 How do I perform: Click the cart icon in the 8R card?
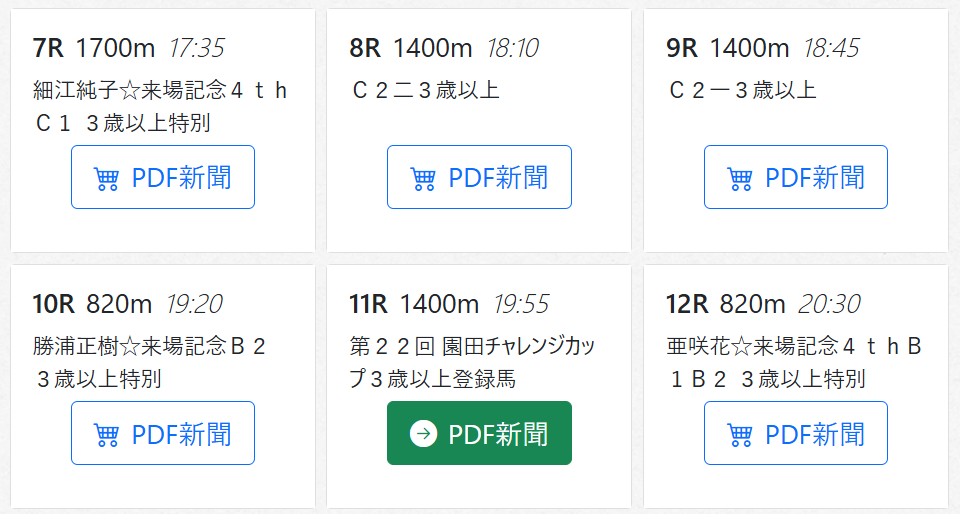[423, 178]
